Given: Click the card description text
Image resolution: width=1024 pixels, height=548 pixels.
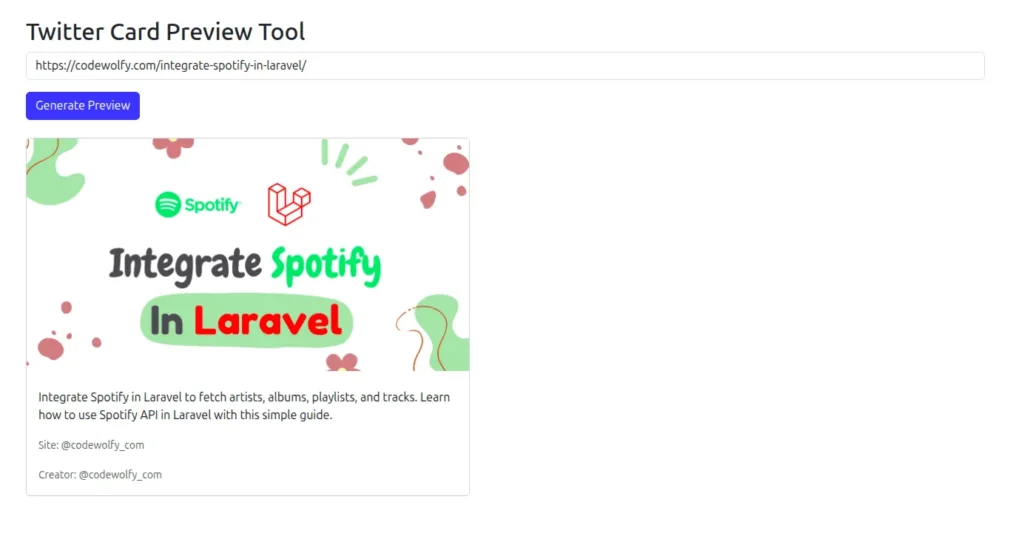Looking at the screenshot, I should [244, 406].
